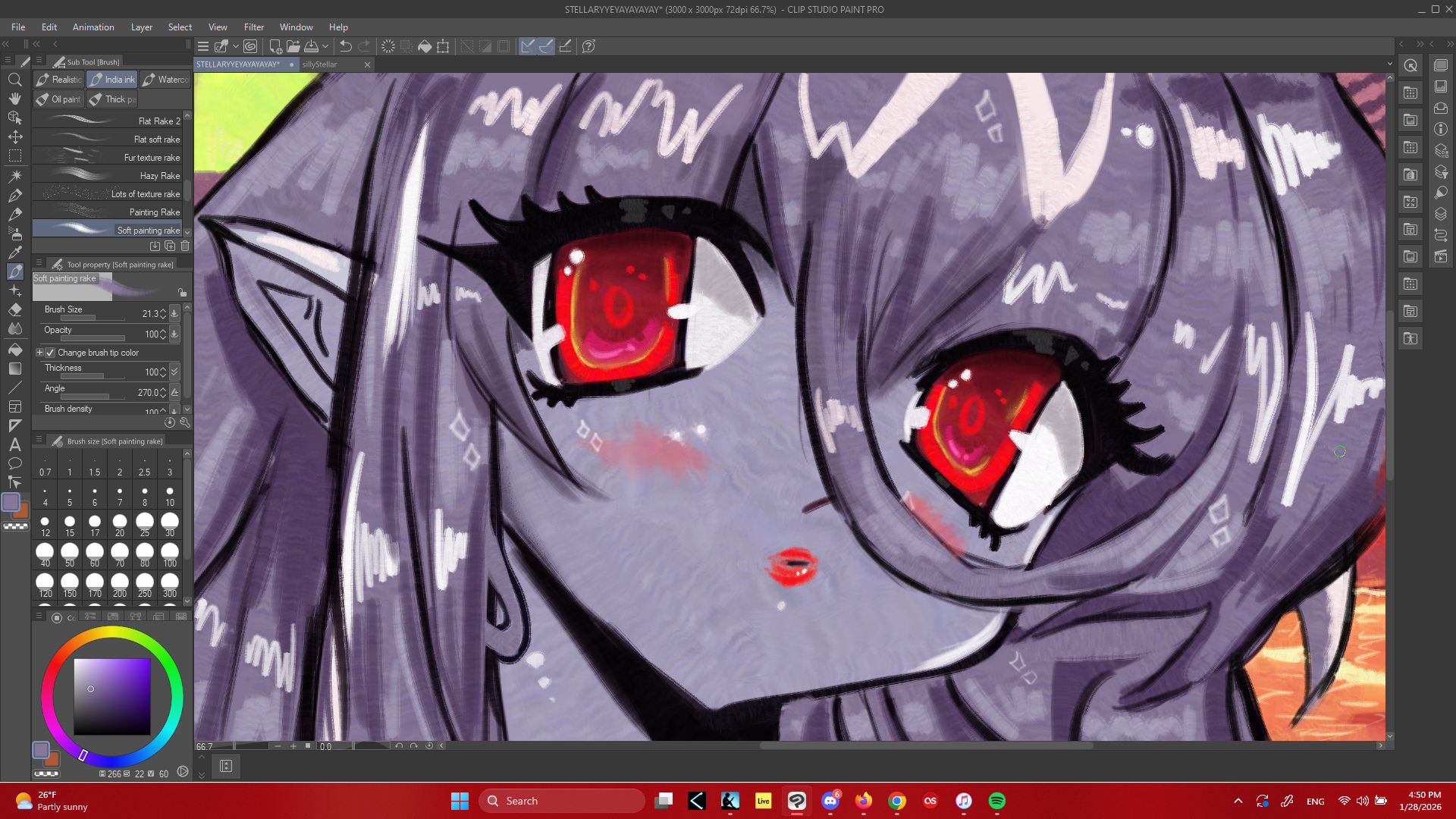The image size is (1456, 819).
Task: Click the New canvas icon
Action: pyautogui.click(x=275, y=46)
